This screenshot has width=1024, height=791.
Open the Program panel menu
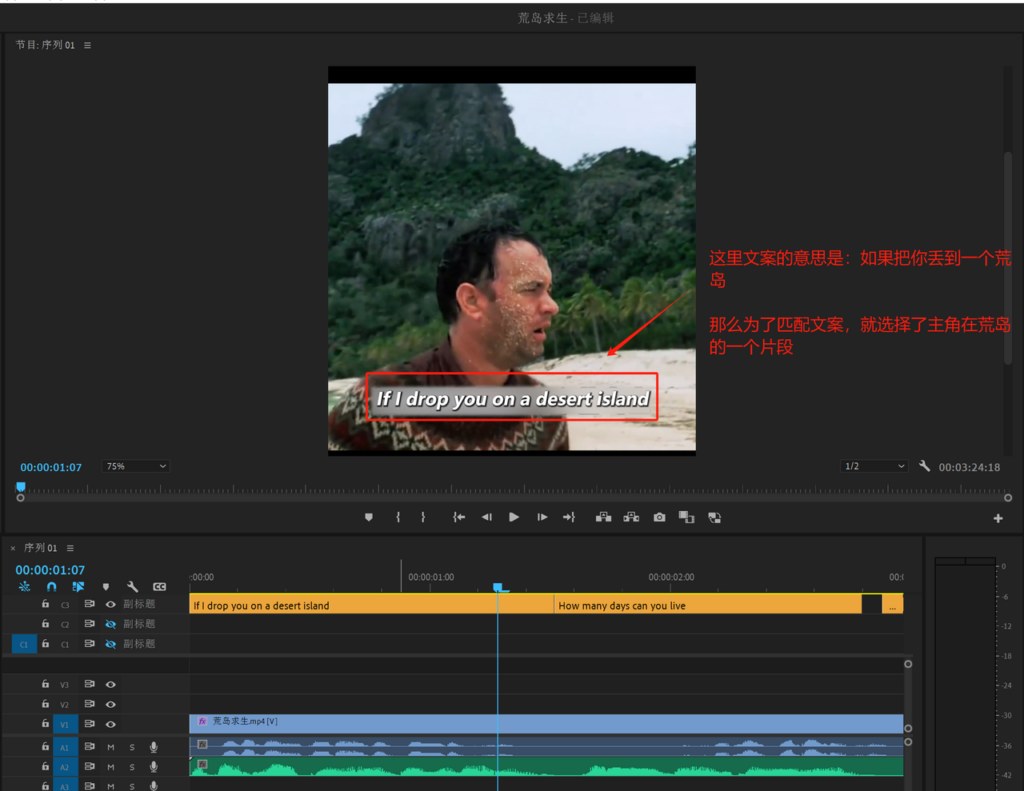88,45
